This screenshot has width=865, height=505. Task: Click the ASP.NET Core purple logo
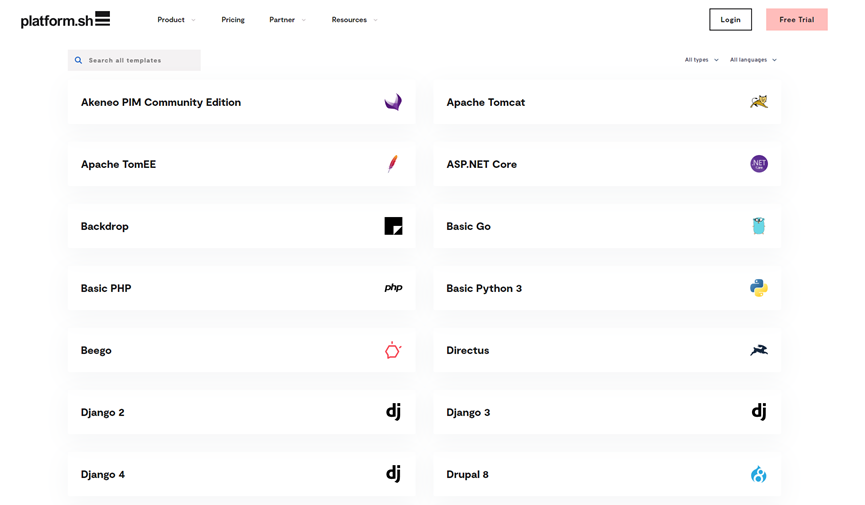(759, 164)
